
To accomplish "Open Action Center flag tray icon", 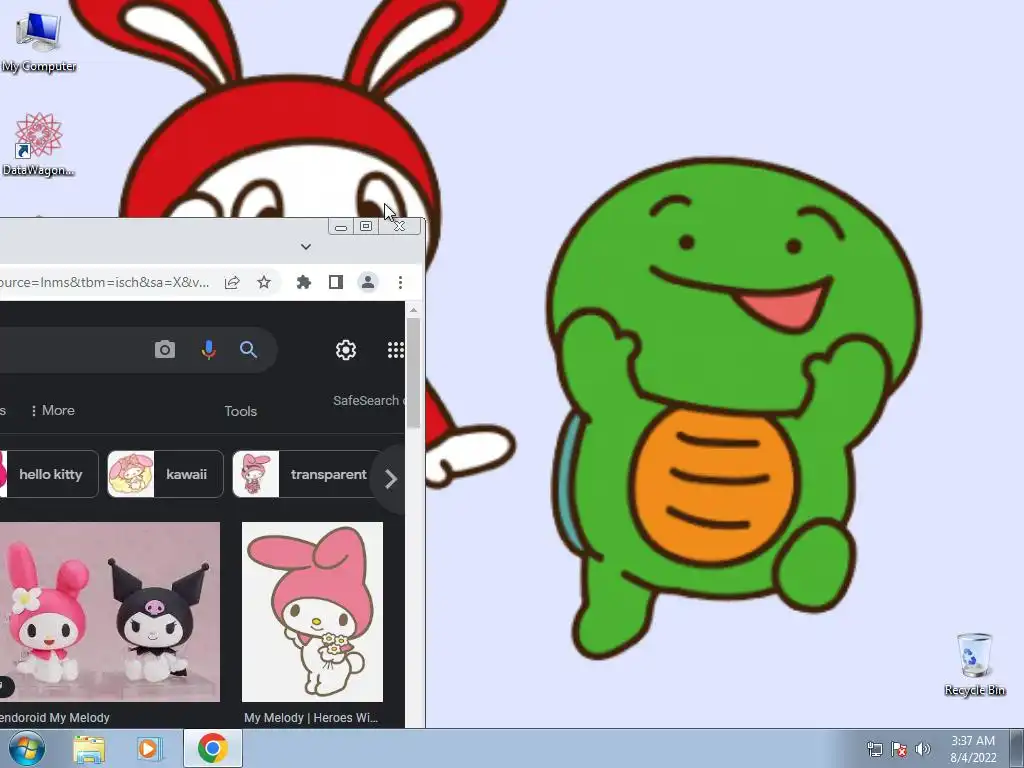I will click(x=899, y=749).
